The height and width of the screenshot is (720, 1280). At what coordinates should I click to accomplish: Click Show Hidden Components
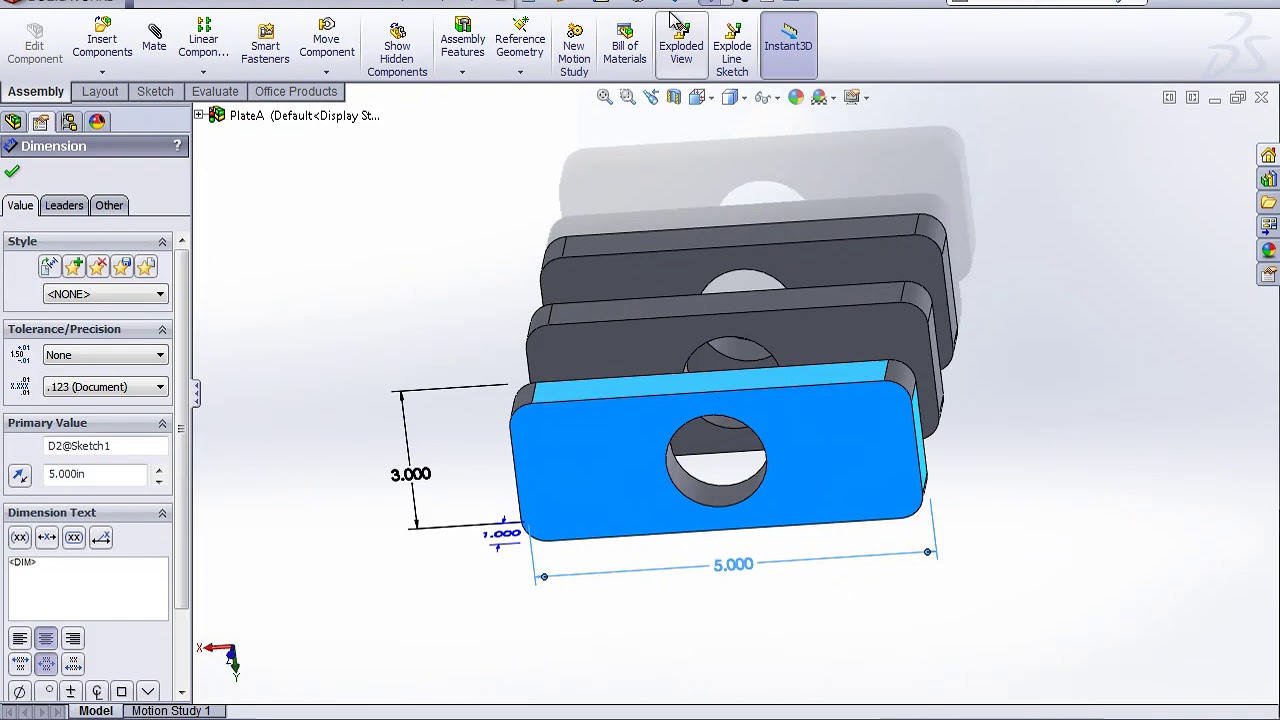click(397, 50)
